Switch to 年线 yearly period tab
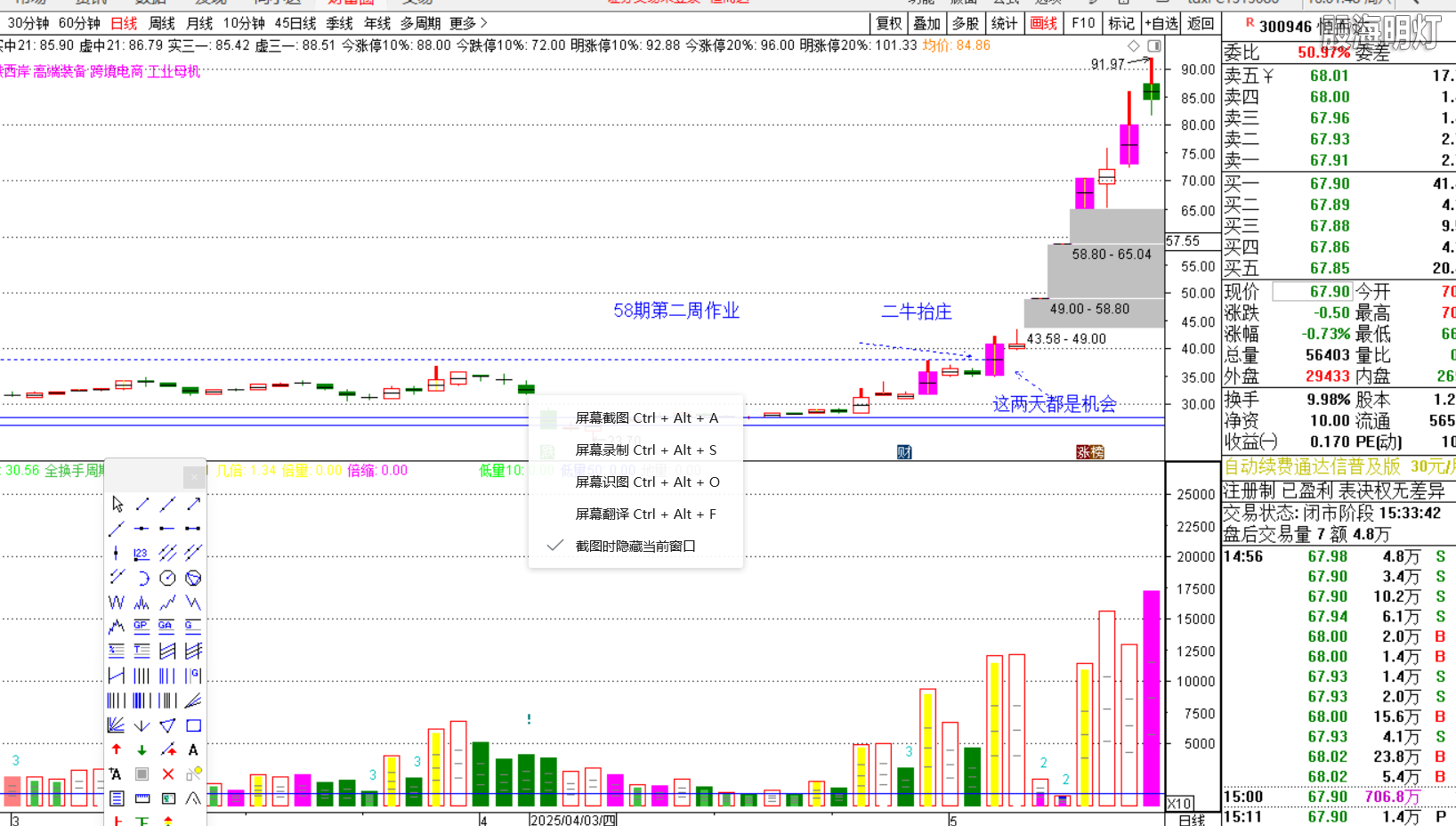 [377, 23]
